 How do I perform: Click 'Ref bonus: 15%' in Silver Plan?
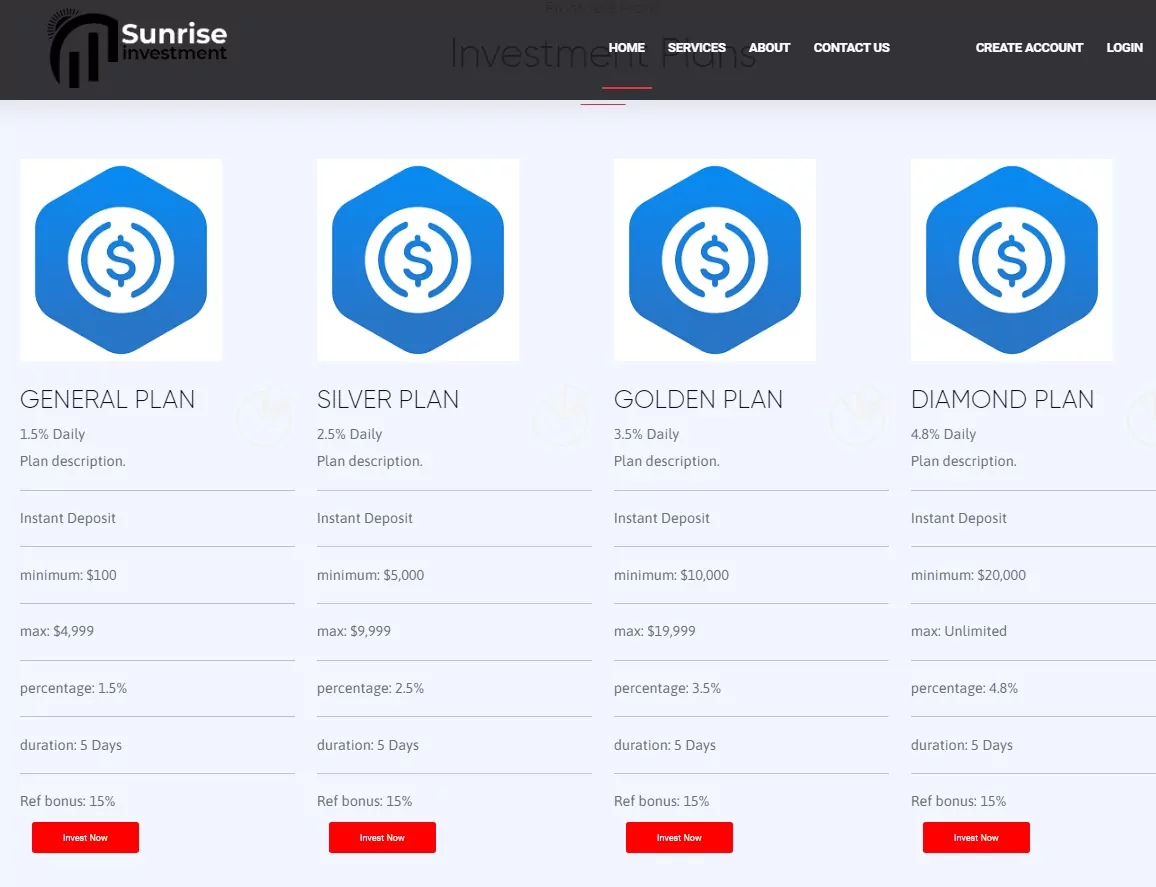365,801
